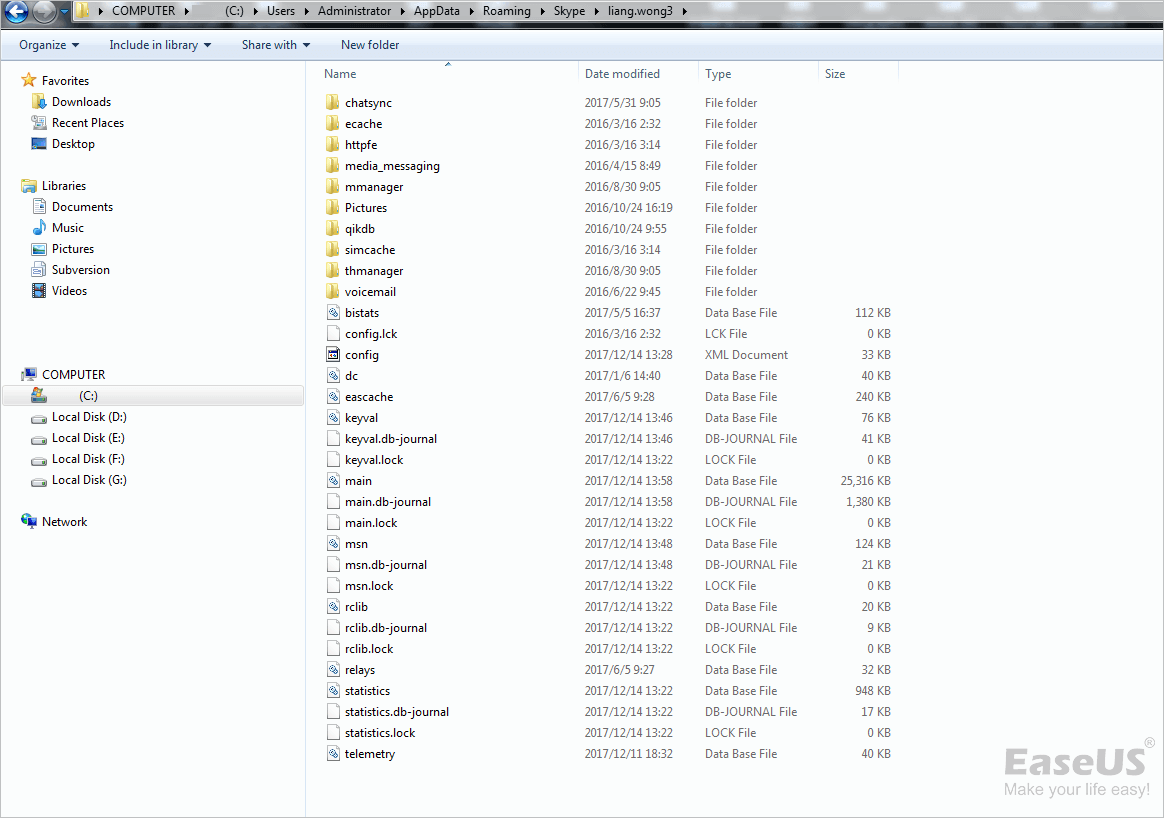Select the Local Disk (D:) drive icon

click(39, 417)
